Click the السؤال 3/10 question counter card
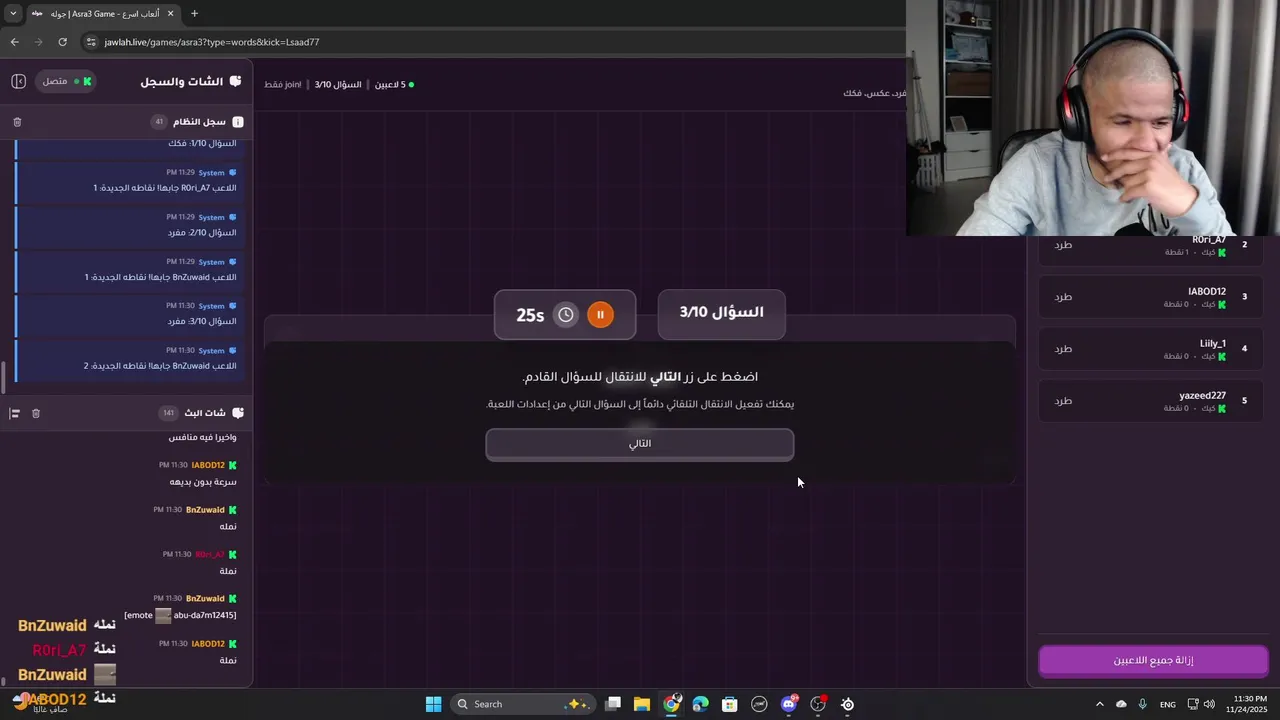The width and height of the screenshot is (1280, 720). click(x=721, y=314)
